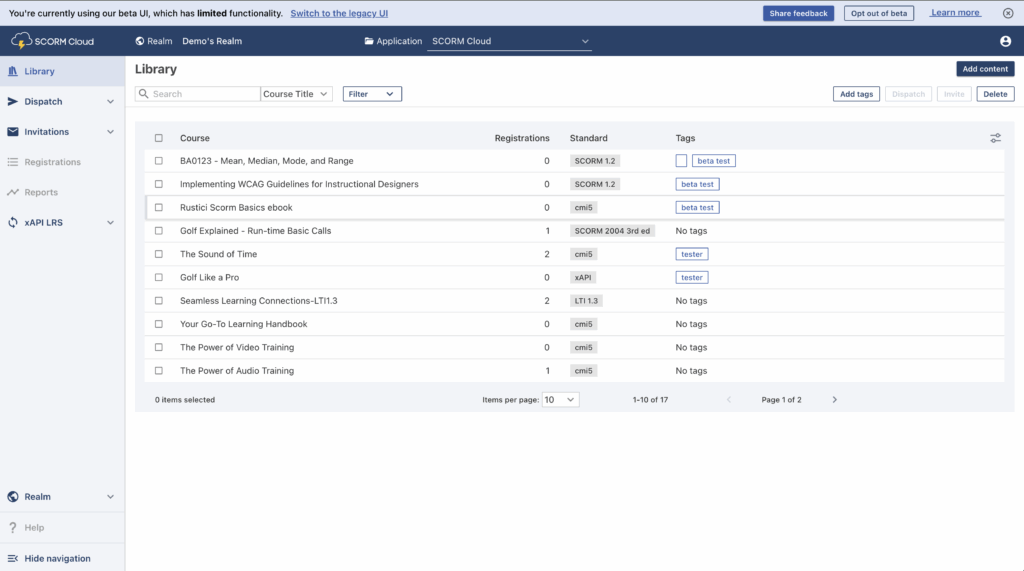The image size is (1024, 571).
Task: Check The Power of Video Training row
Action: [159, 348]
